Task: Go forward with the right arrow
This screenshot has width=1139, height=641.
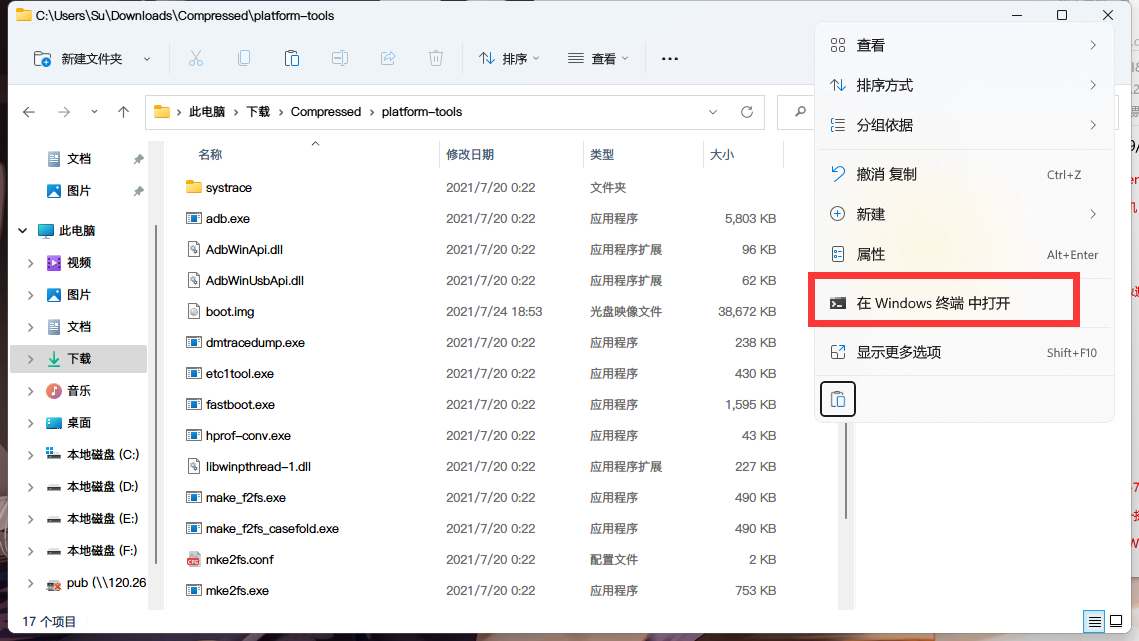Action: point(64,112)
